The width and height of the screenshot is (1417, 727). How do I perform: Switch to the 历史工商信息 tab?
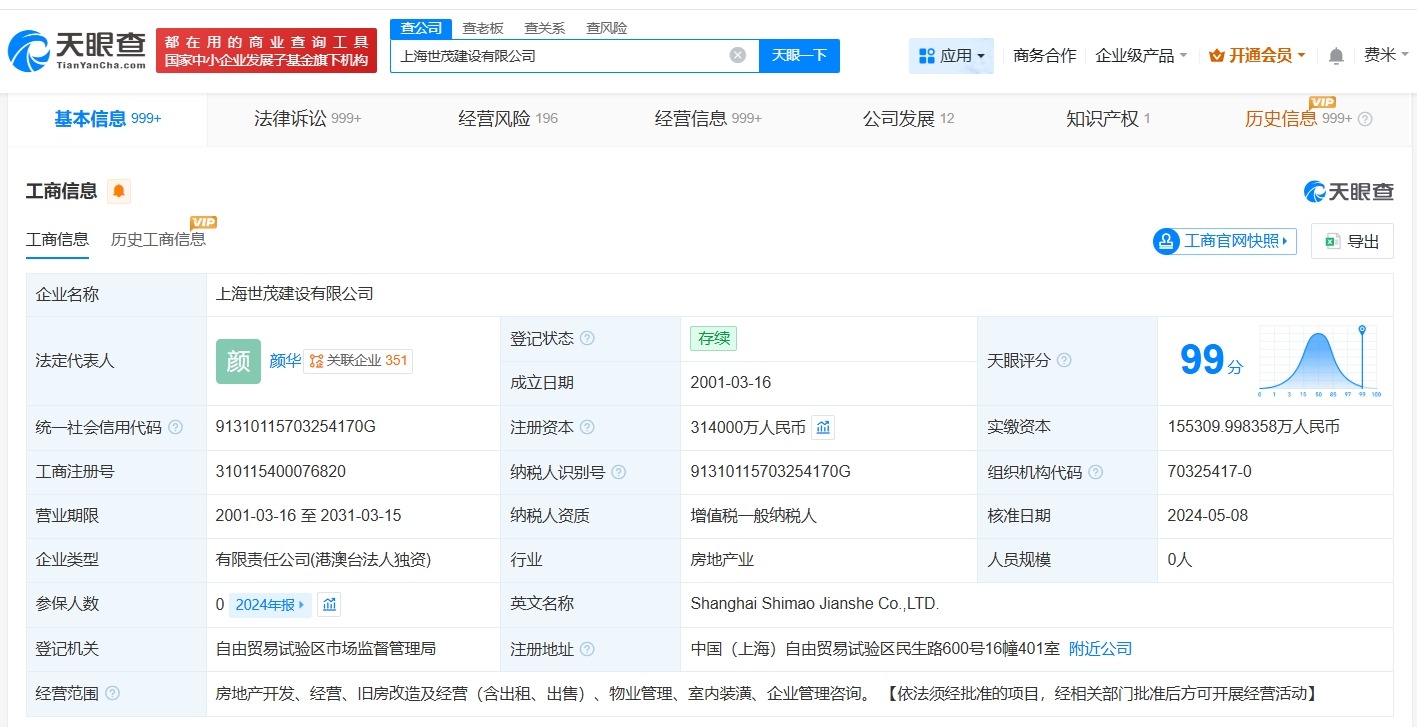click(160, 240)
